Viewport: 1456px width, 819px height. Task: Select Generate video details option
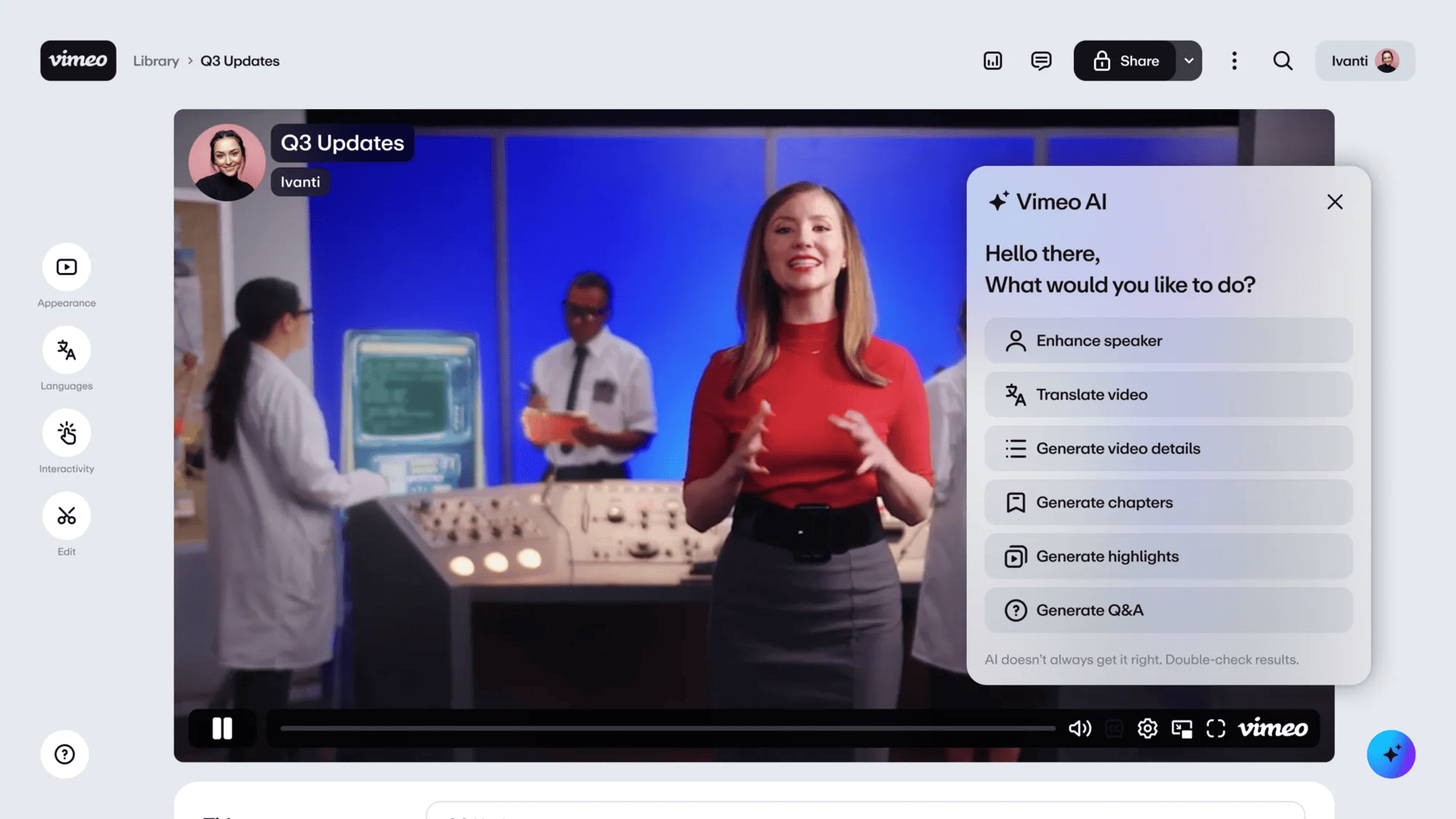pos(1169,448)
